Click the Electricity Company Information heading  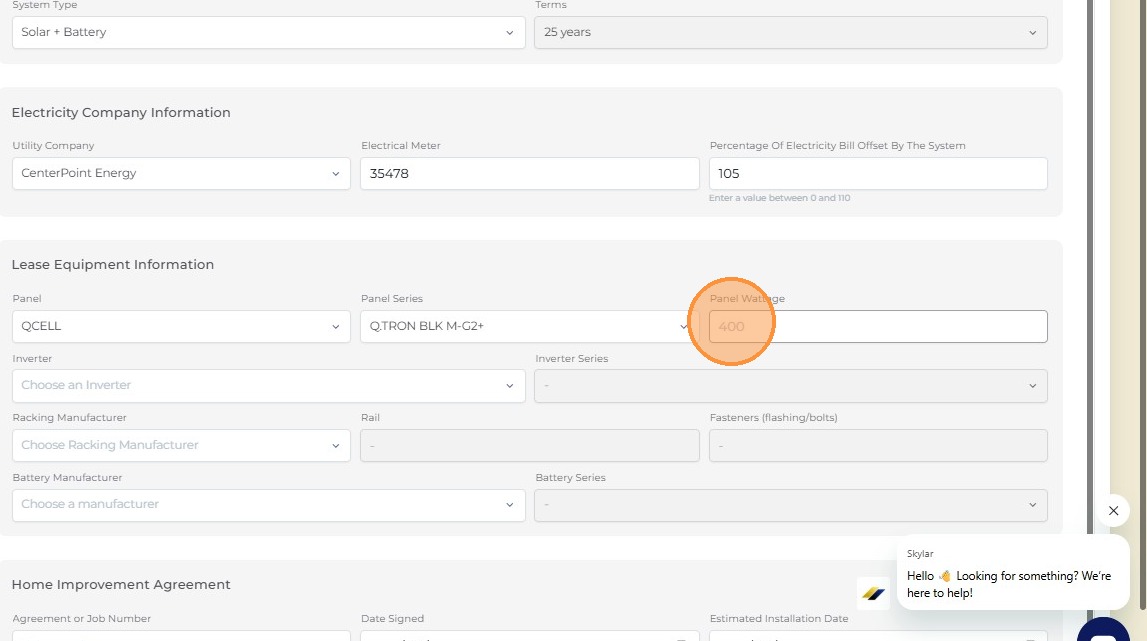coord(121,112)
